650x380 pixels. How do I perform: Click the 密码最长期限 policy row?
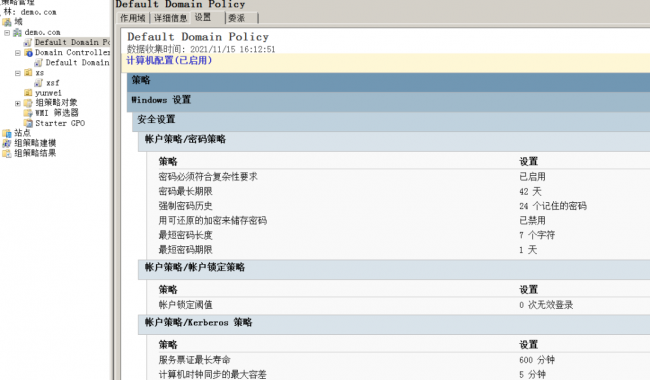coord(398,191)
